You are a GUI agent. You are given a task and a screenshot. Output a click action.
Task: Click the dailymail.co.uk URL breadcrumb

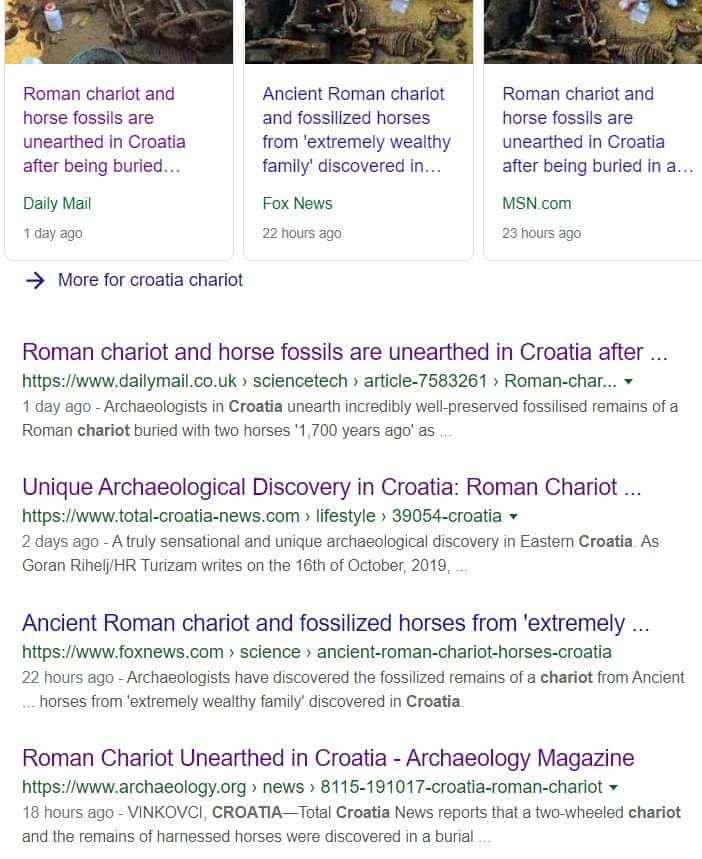point(319,381)
